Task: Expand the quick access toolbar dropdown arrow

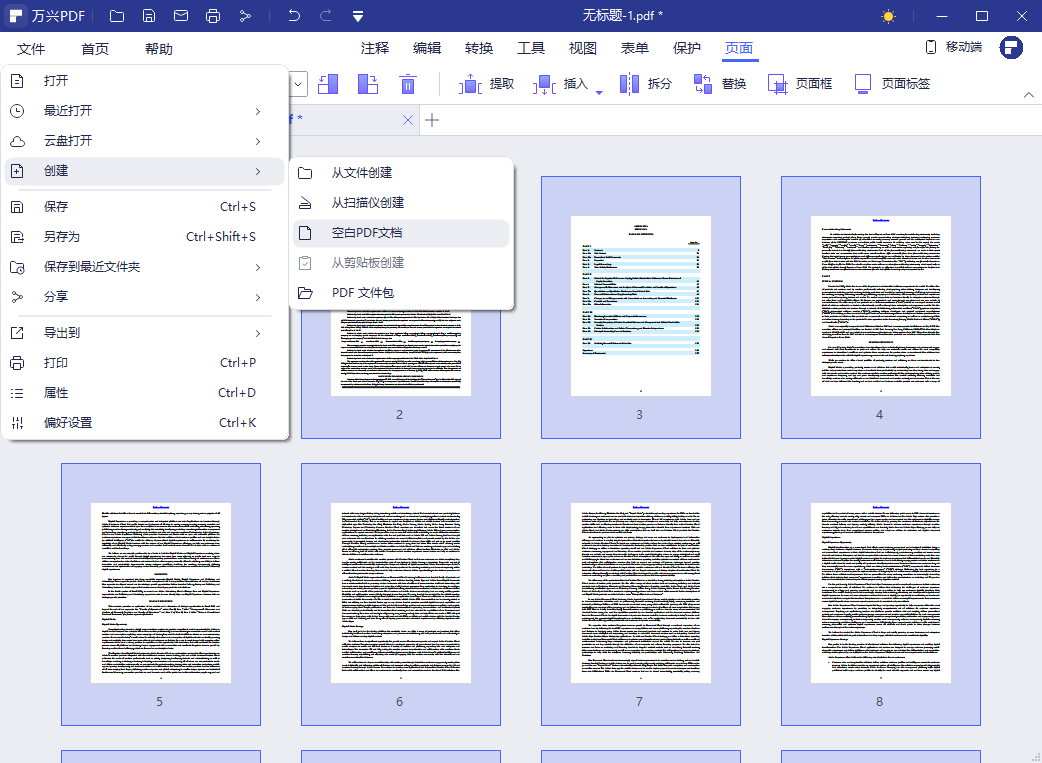Action: (x=358, y=16)
